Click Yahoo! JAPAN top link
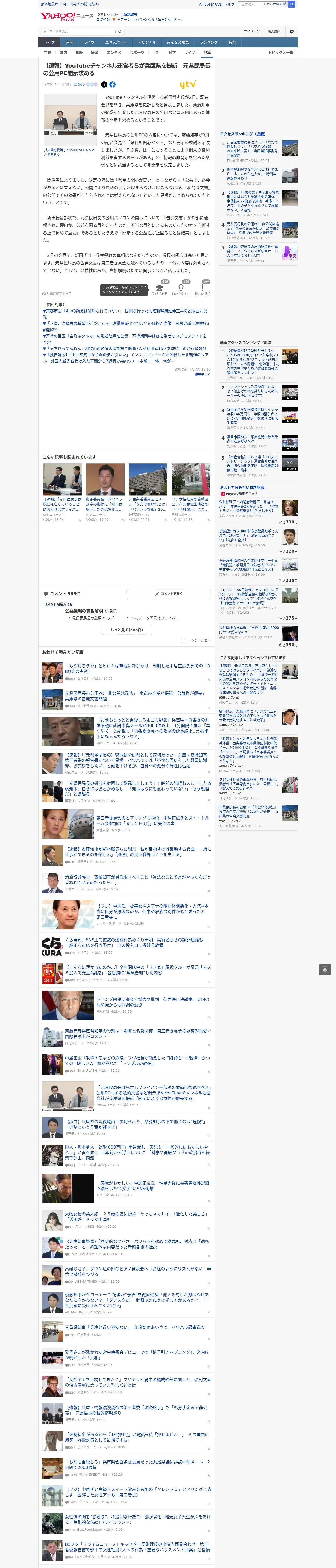336x1568 pixels. point(210,4)
